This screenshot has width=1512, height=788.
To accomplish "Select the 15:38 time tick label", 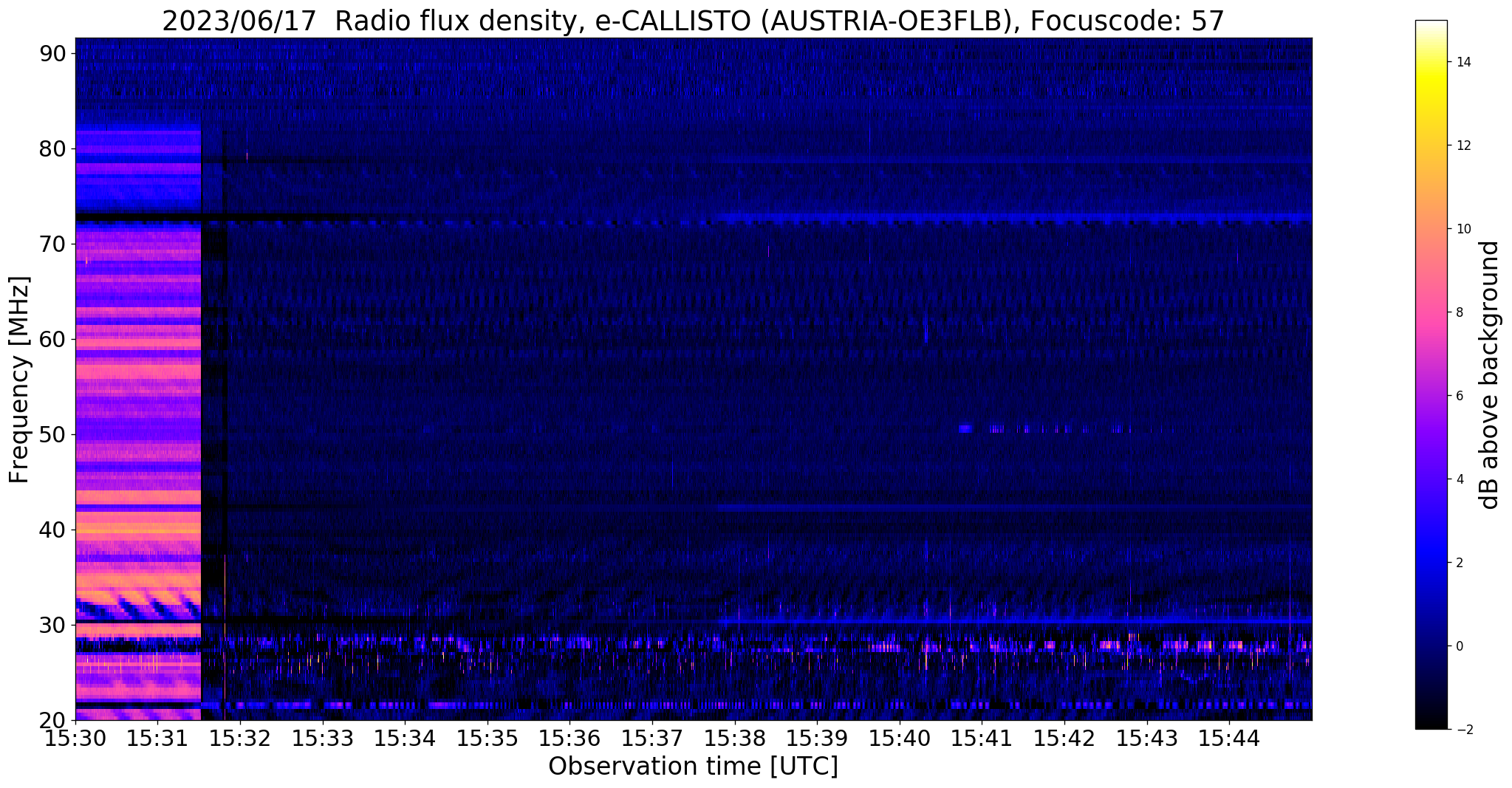I will (x=734, y=738).
